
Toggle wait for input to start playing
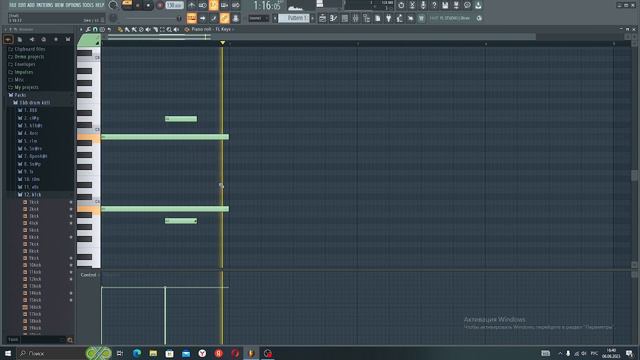coord(202,5)
